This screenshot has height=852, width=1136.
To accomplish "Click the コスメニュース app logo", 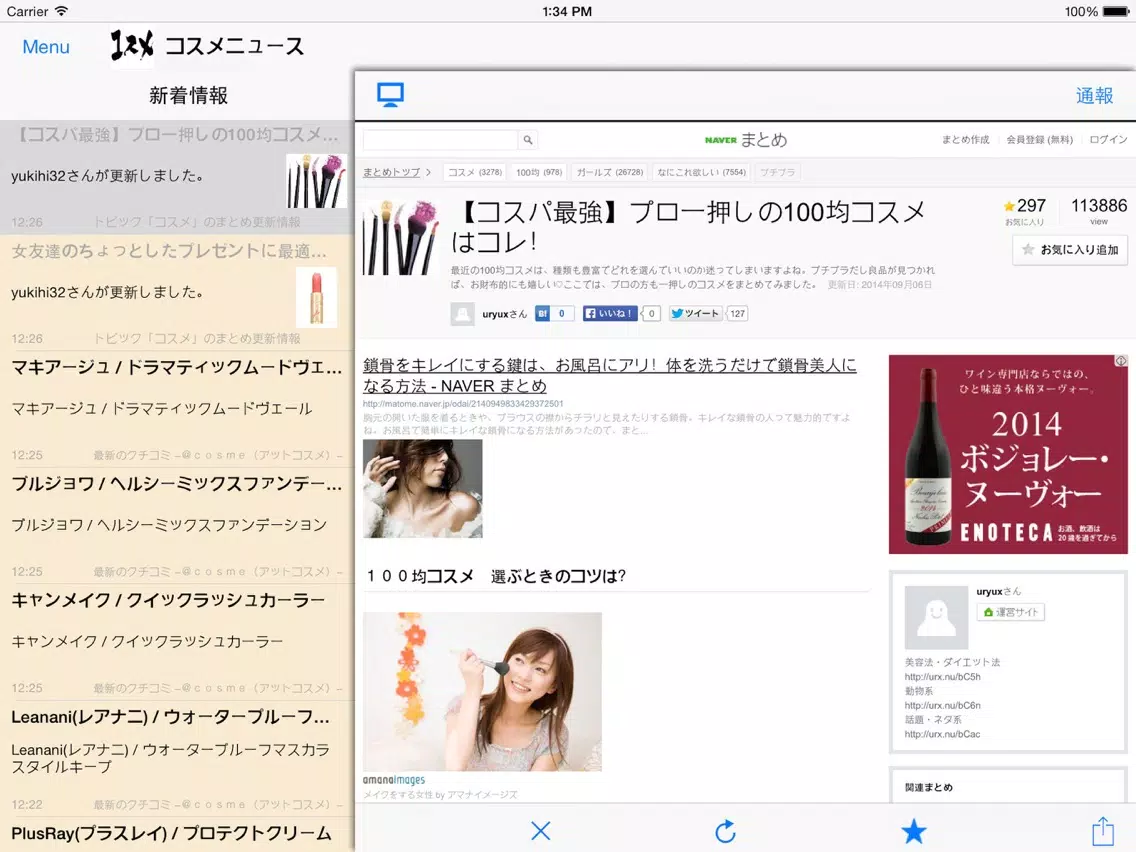I will [x=132, y=46].
